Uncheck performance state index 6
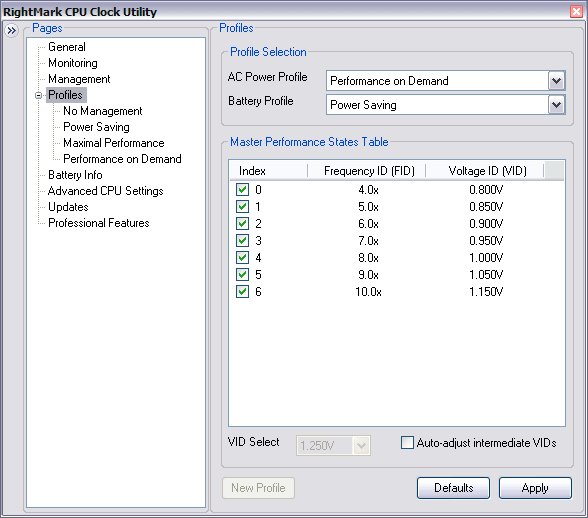 click(x=242, y=291)
